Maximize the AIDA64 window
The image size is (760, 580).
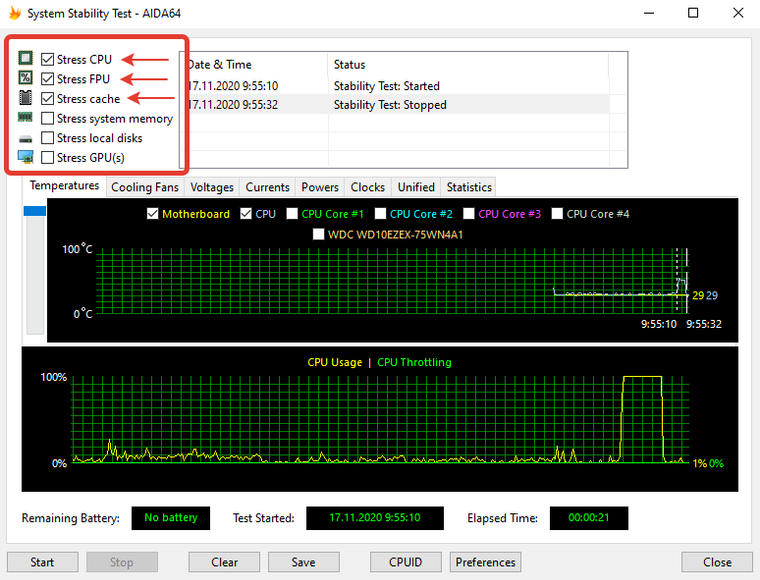click(693, 13)
